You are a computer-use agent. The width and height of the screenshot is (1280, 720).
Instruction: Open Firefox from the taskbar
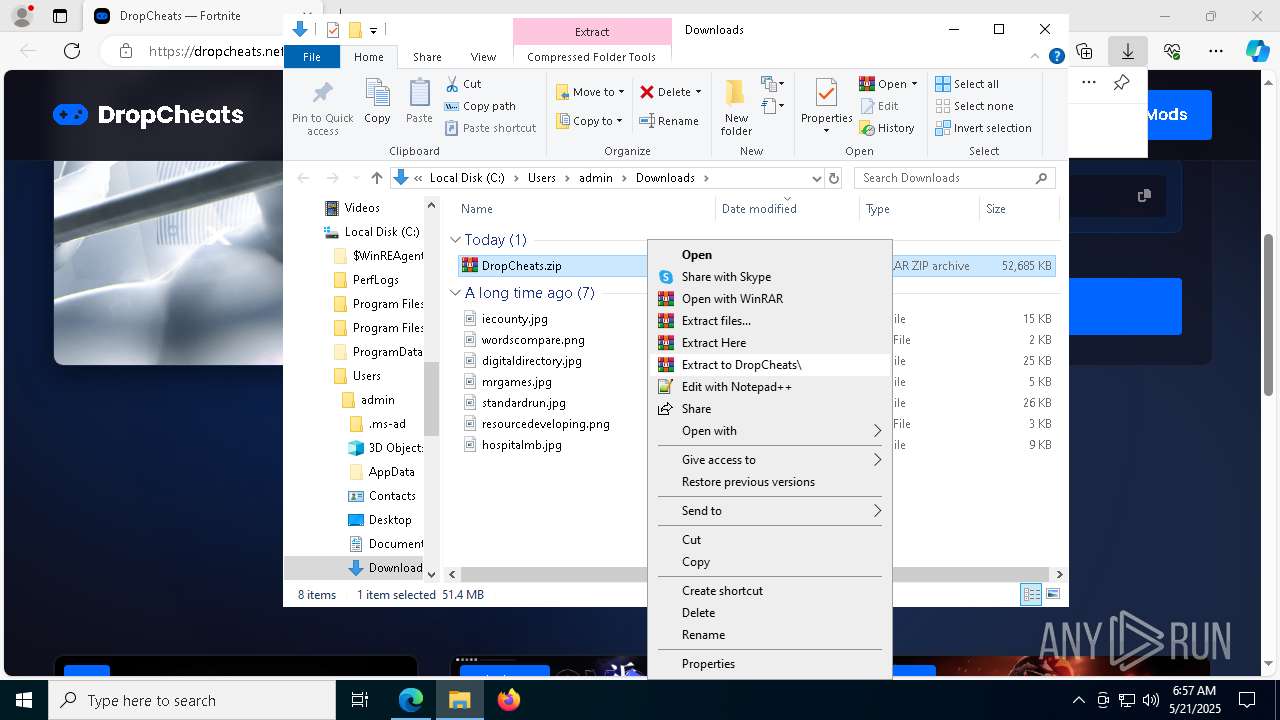[x=509, y=700]
